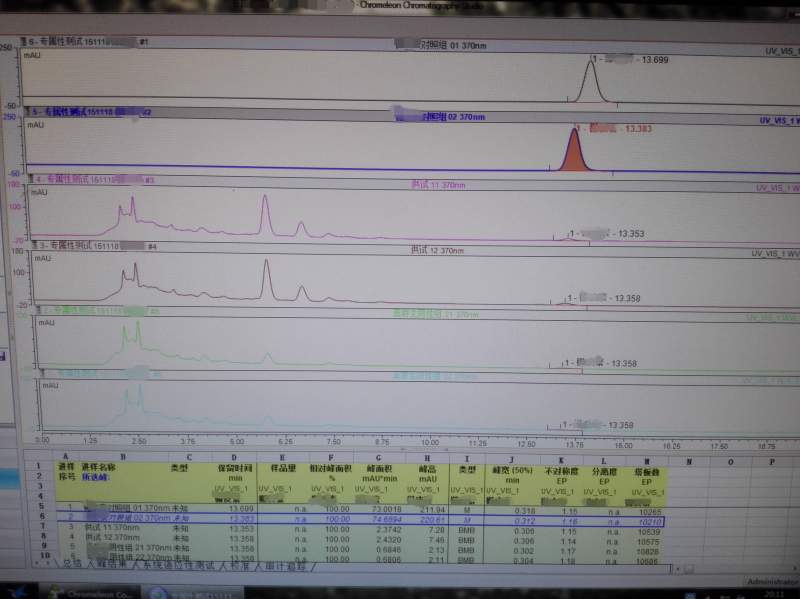Image resolution: width=800 pixels, height=599 pixels.
Task: Select column header D in the report table
Action: pos(234,457)
